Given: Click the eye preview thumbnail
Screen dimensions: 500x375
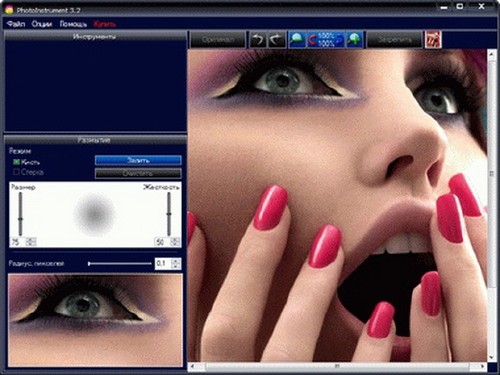Looking at the screenshot, I should pos(95,320).
